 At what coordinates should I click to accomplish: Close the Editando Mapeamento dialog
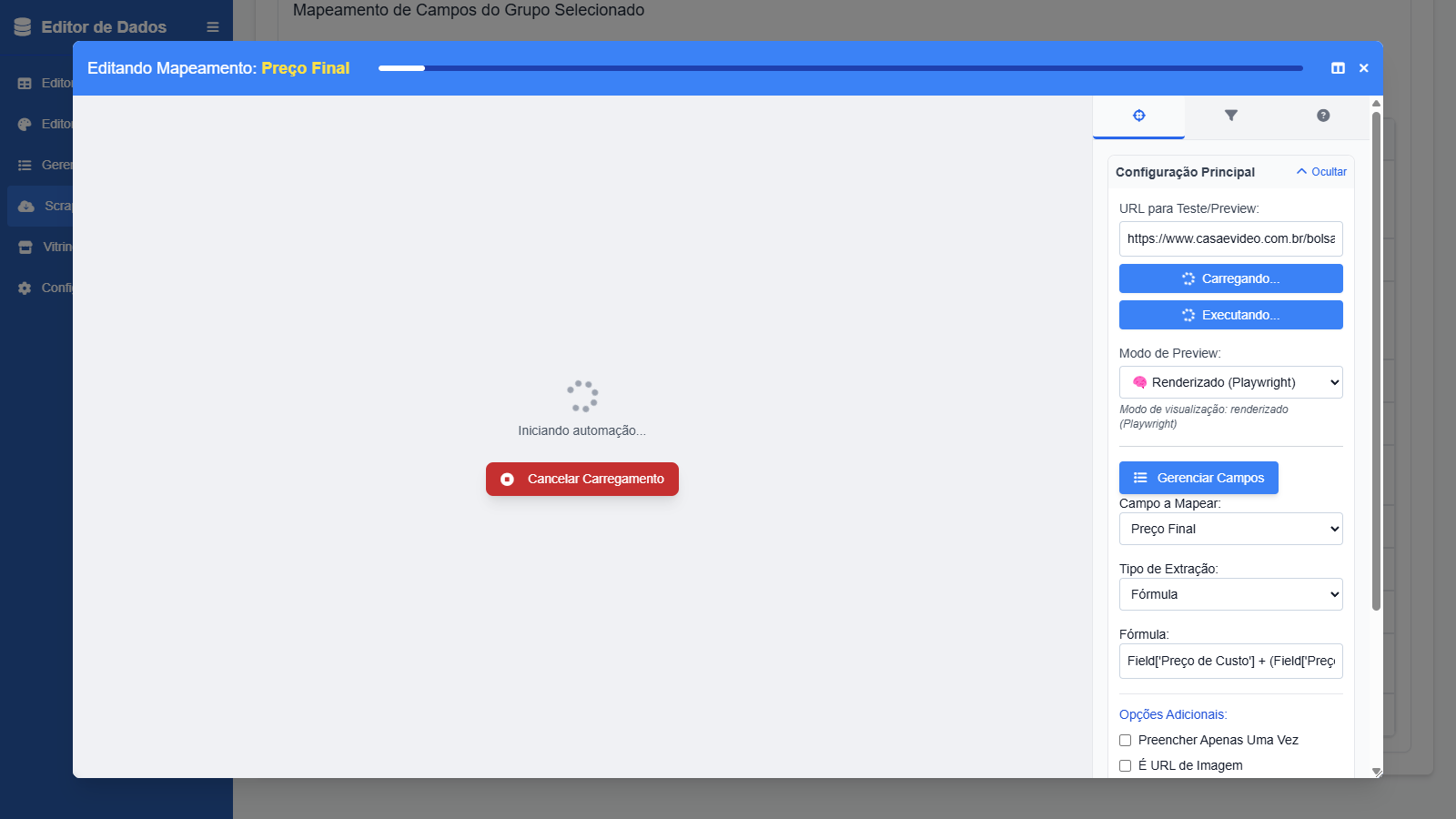click(x=1363, y=68)
